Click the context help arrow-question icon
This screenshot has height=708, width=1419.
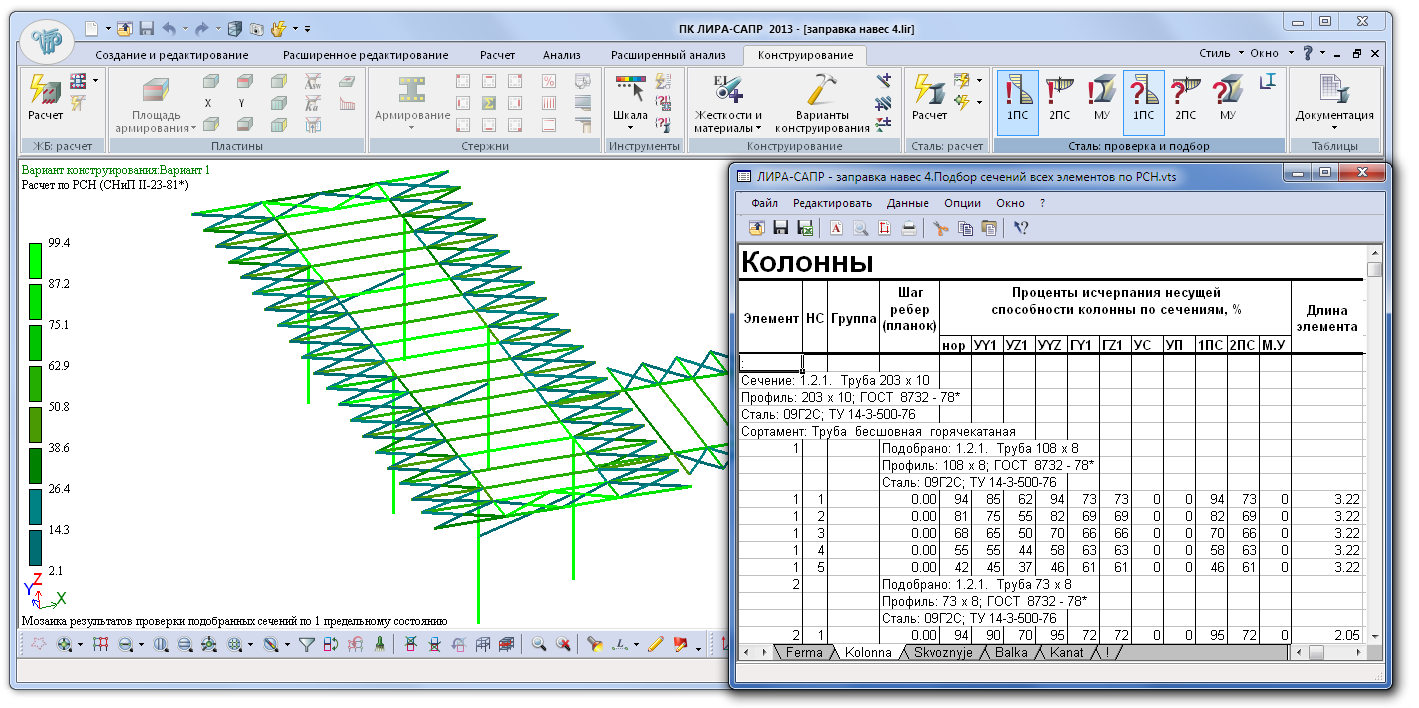click(1021, 229)
